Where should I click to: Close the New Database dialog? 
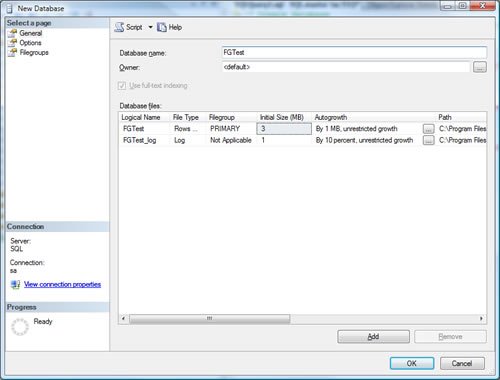[482, 6]
